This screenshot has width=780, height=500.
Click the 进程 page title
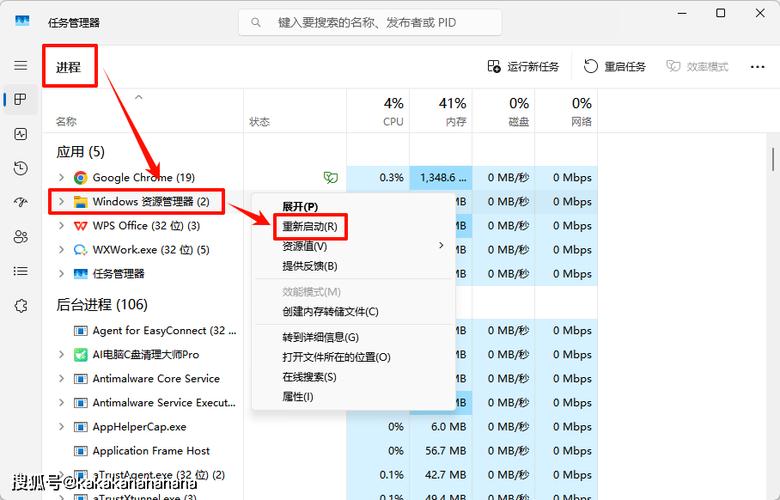tap(68, 67)
